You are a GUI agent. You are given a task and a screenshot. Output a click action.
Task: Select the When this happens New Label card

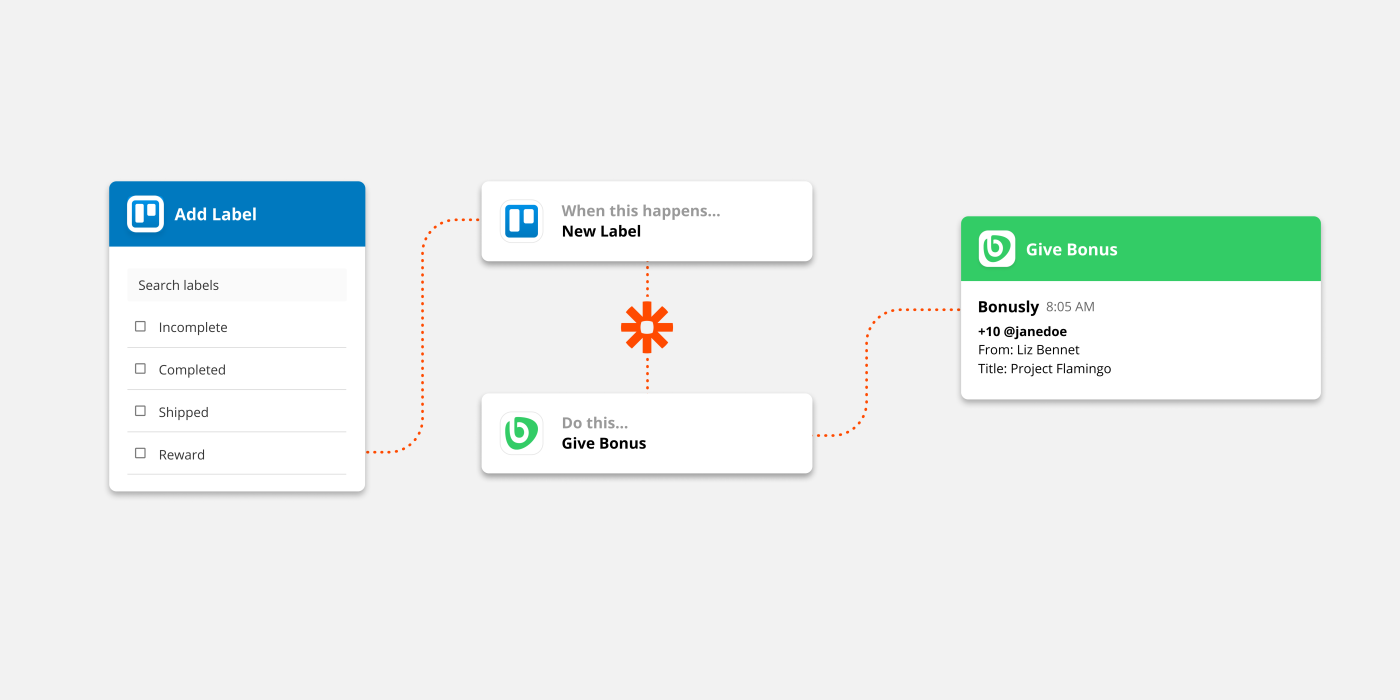tap(647, 221)
